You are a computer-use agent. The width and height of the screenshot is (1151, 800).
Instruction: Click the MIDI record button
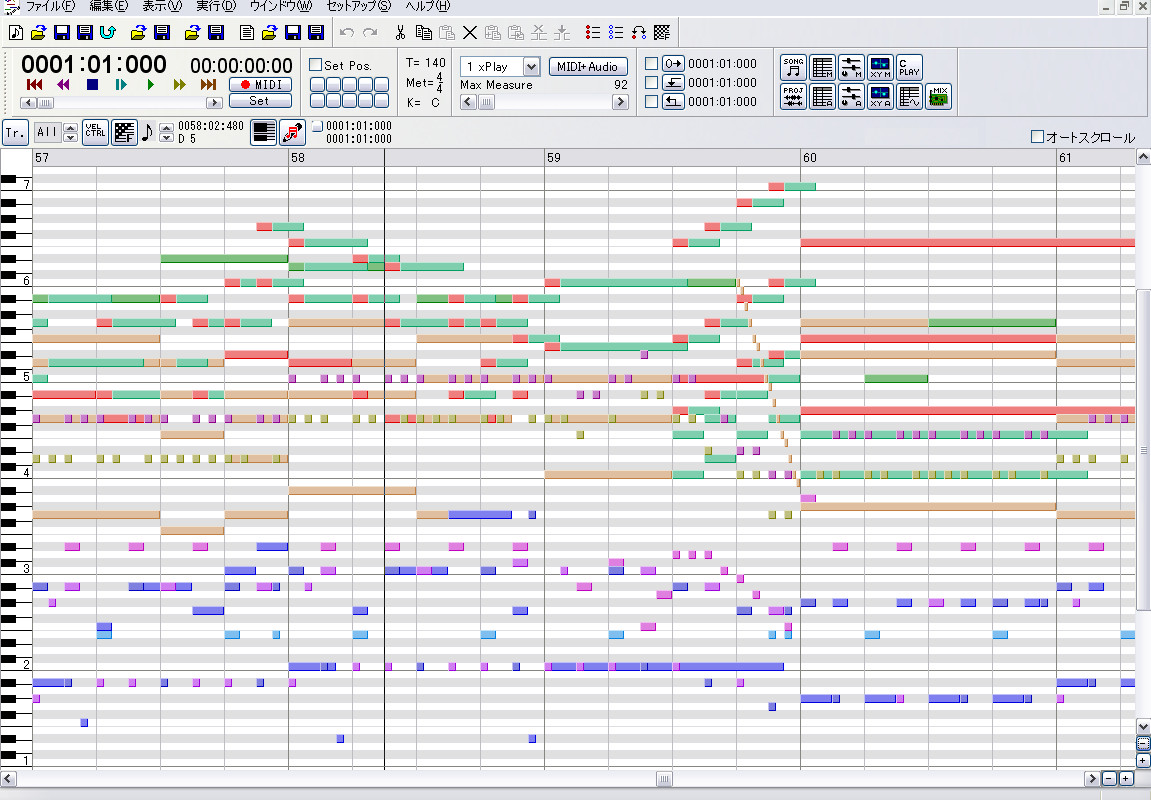(261, 84)
